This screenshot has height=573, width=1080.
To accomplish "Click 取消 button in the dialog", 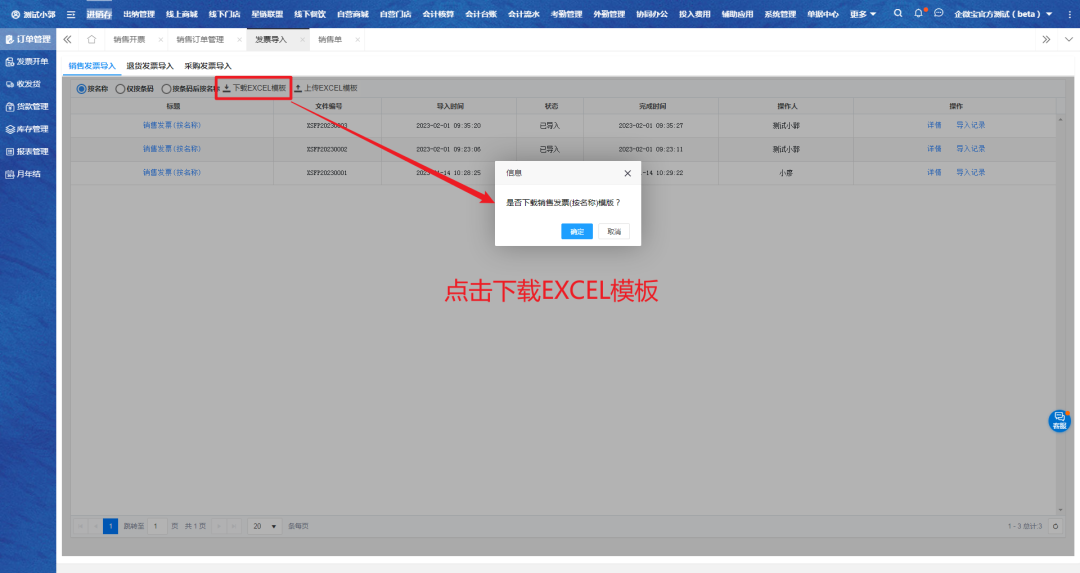I will 613,231.
